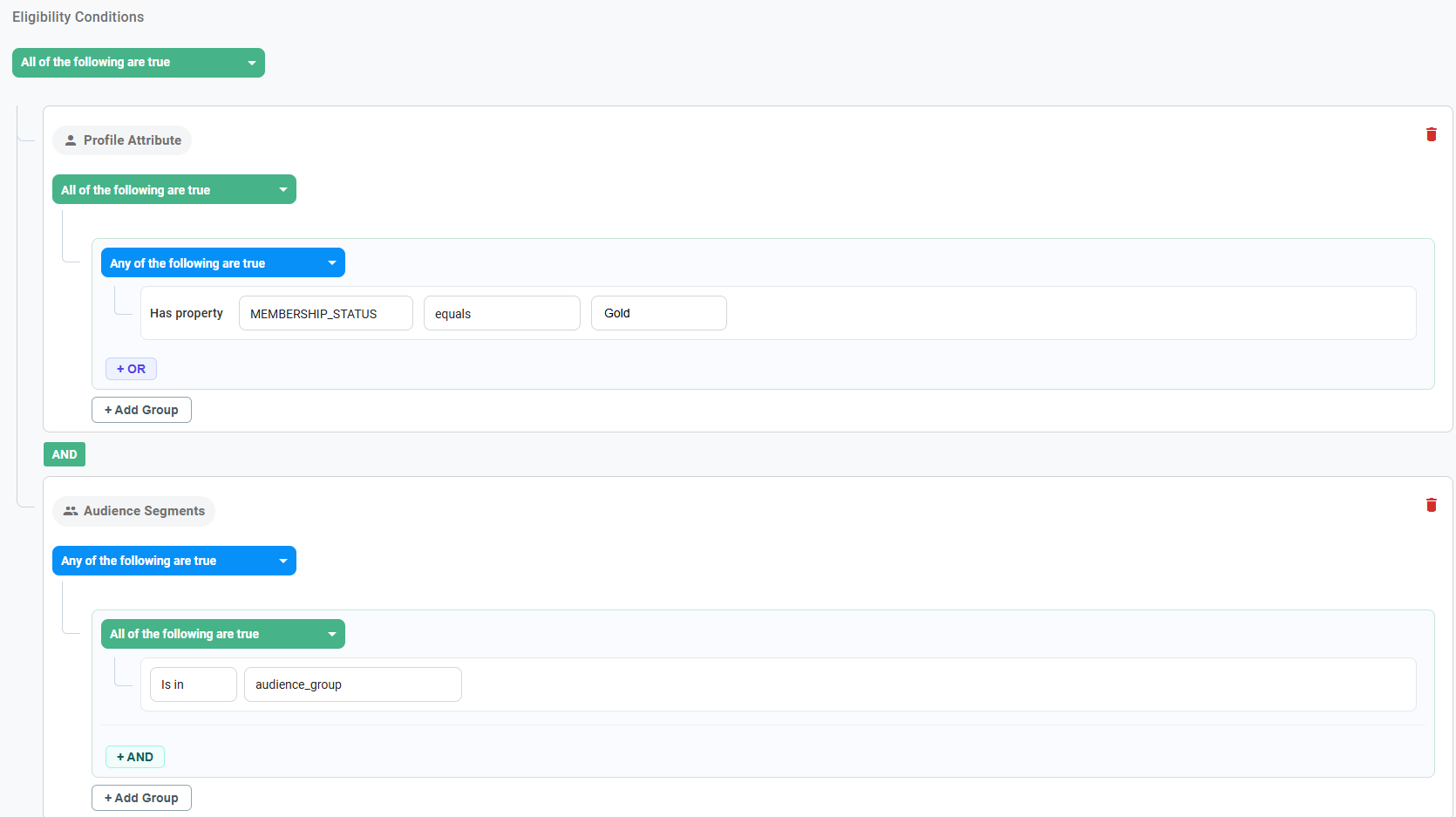
Task: Click Add Group under Audience Segments
Action: tap(141, 798)
